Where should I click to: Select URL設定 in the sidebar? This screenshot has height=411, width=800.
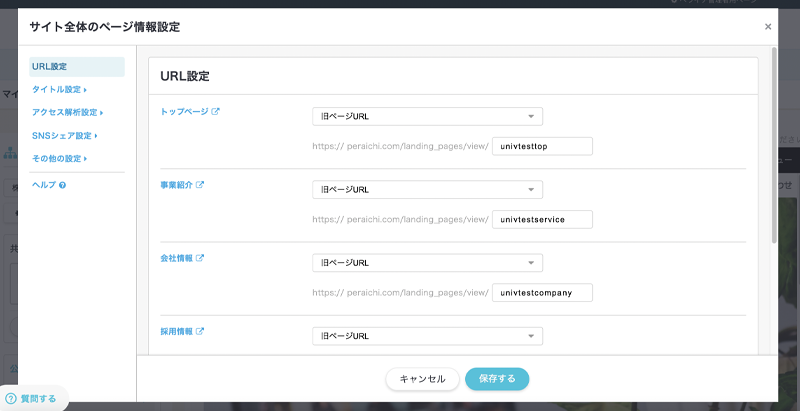(50, 67)
